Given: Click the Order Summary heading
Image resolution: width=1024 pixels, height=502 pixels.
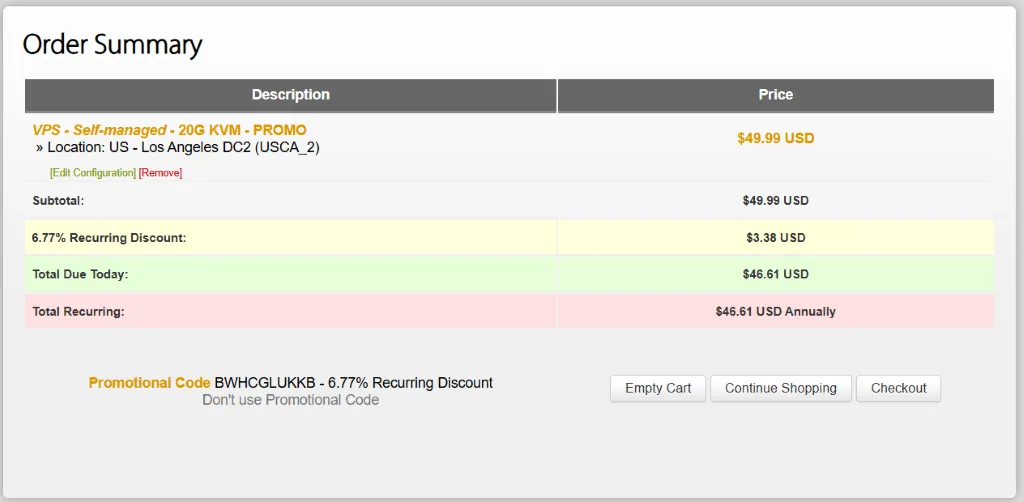Looking at the screenshot, I should click(112, 45).
